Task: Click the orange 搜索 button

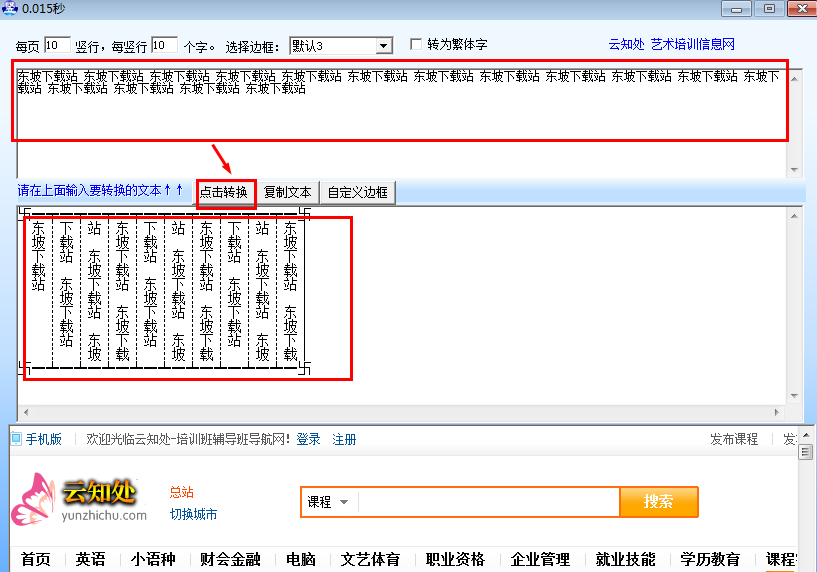Action: 659,502
